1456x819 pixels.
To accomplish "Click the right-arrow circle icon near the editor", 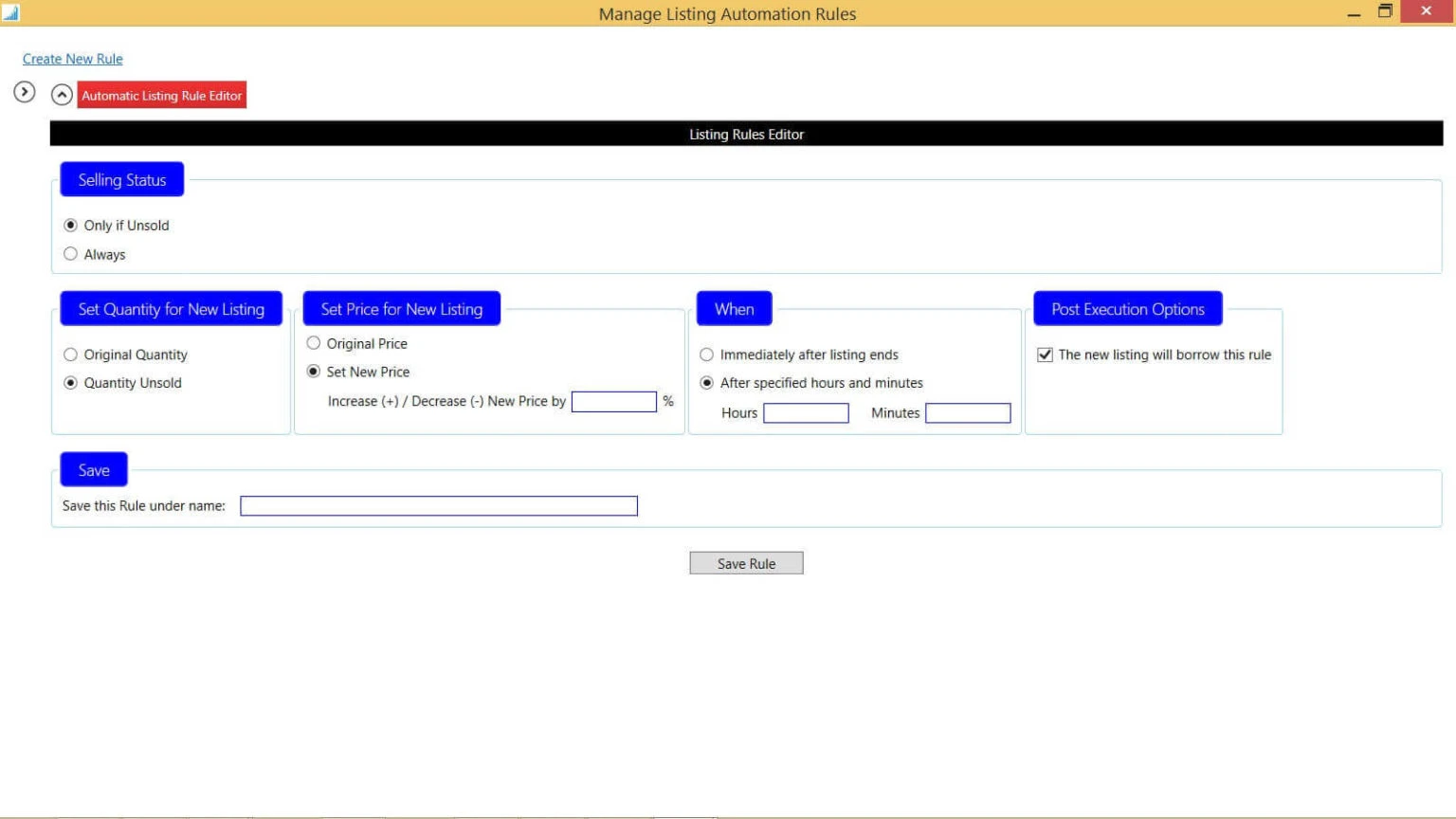I will pos(24,92).
